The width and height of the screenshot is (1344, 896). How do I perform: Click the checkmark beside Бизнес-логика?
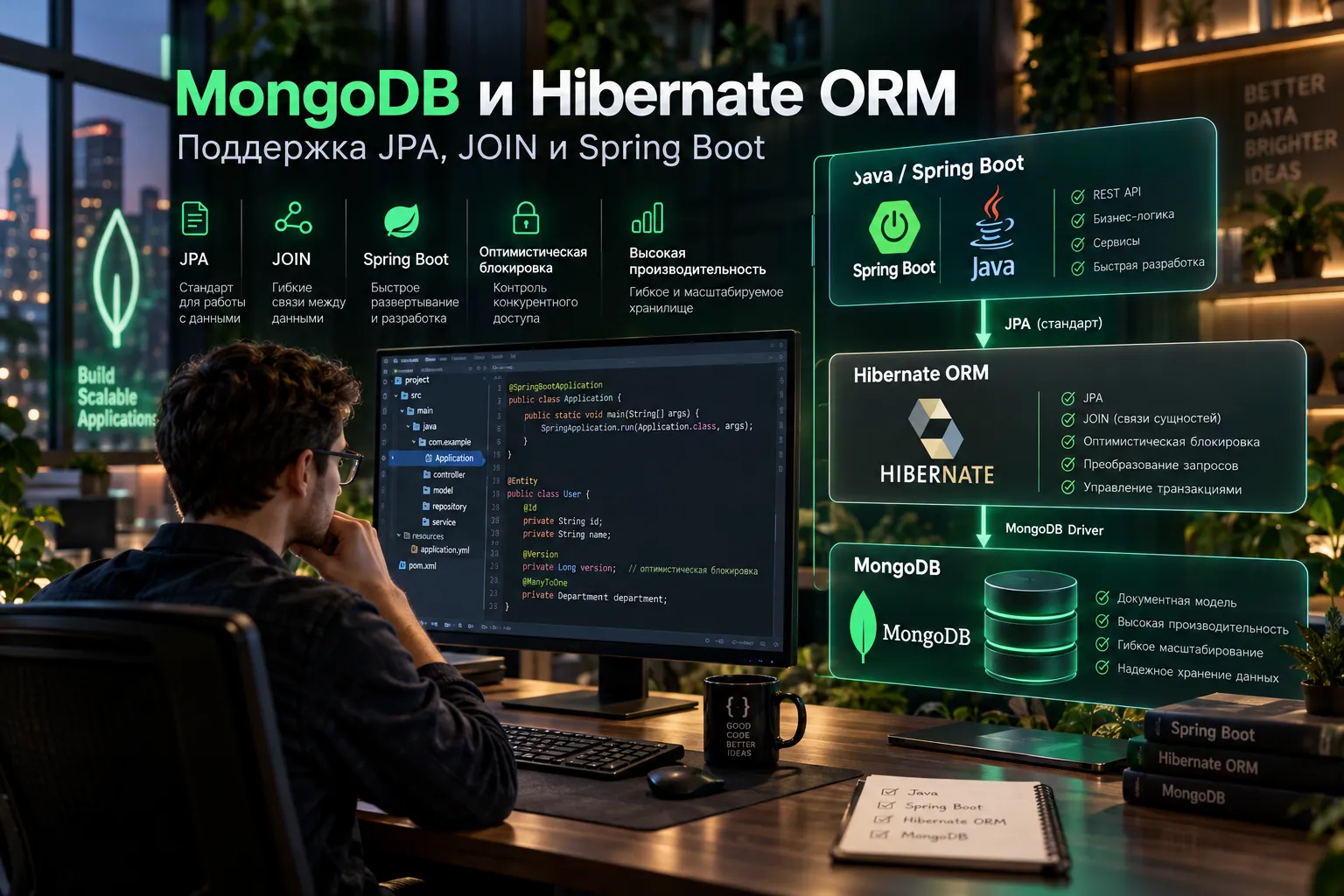(1078, 220)
